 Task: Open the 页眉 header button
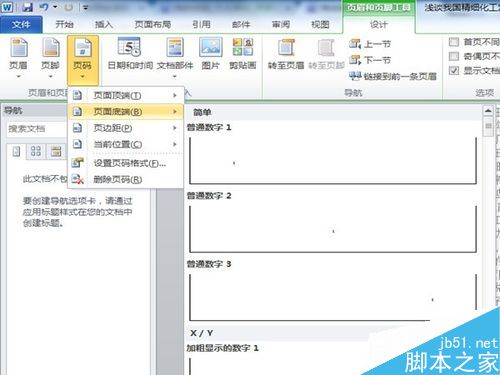(x=18, y=58)
